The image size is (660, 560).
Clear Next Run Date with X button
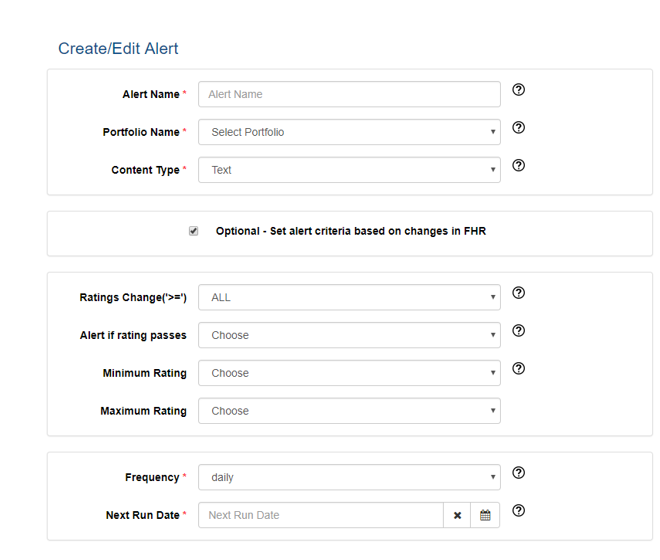(457, 515)
